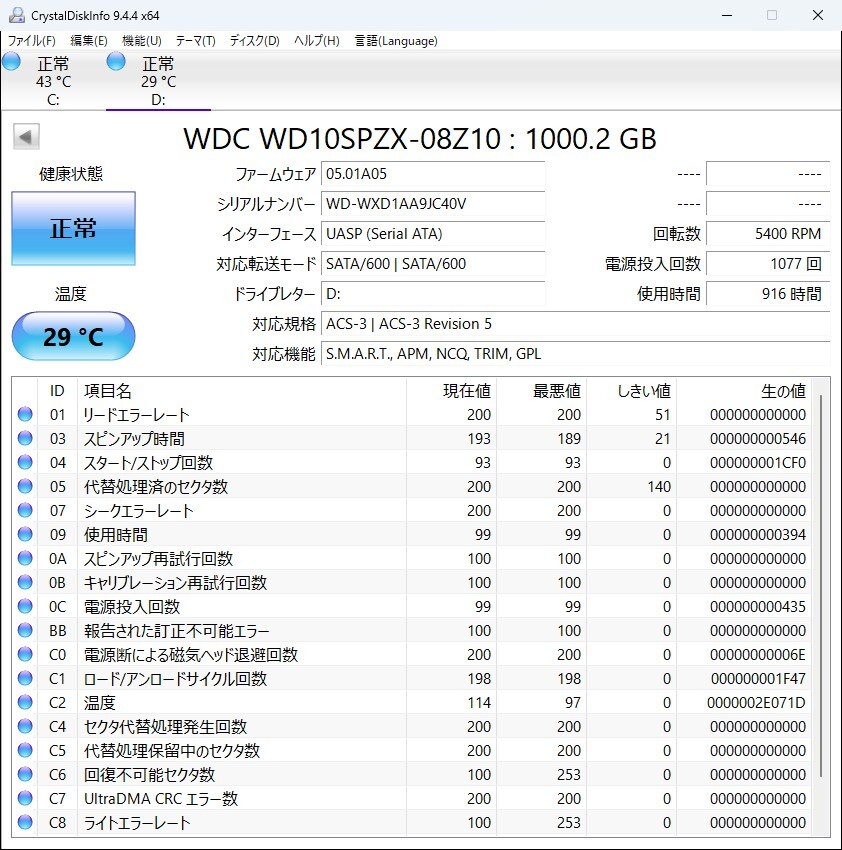The width and height of the screenshot is (842, 850).
Task: Click the 対応規格 field ACS-3 Revision 5
Action: coord(575,324)
